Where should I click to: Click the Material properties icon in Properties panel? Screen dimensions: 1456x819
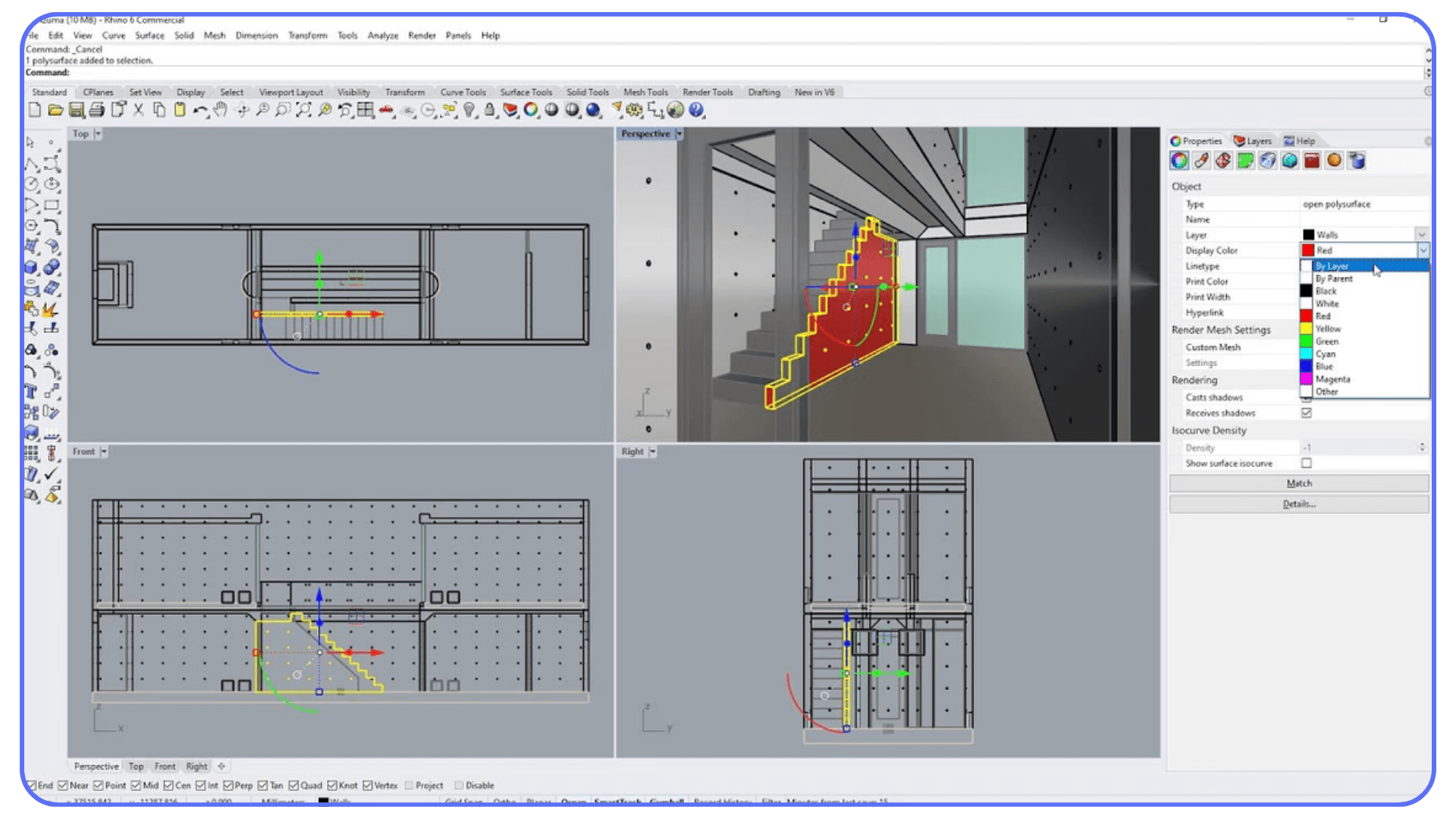pyautogui.click(x=1200, y=160)
